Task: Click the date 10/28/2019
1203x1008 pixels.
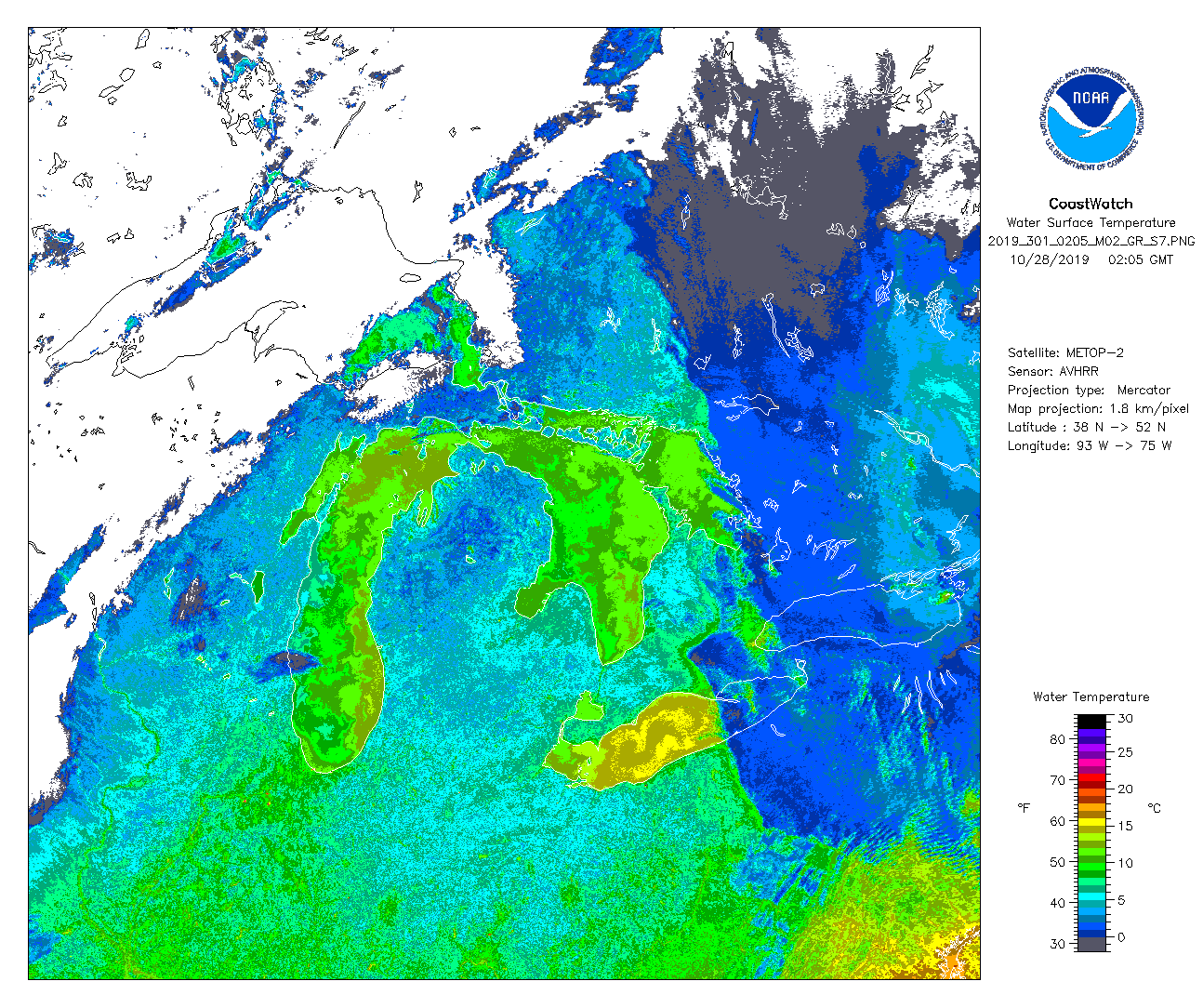Action: (x=1049, y=259)
